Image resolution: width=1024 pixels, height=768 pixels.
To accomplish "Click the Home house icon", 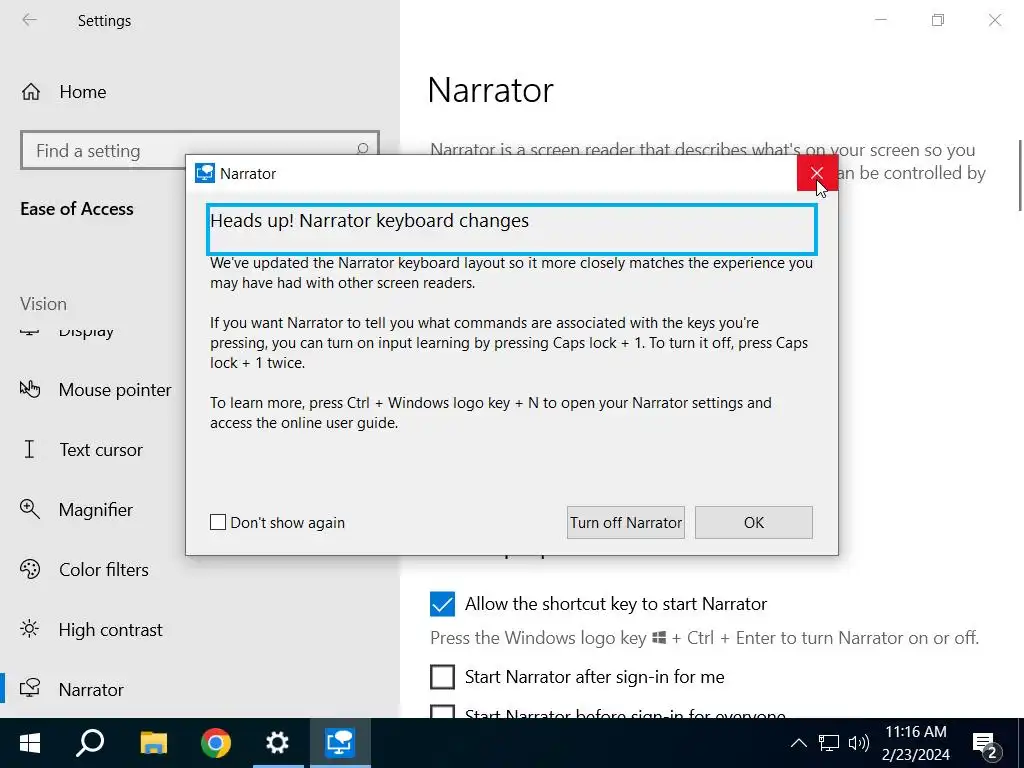I will coord(31,92).
